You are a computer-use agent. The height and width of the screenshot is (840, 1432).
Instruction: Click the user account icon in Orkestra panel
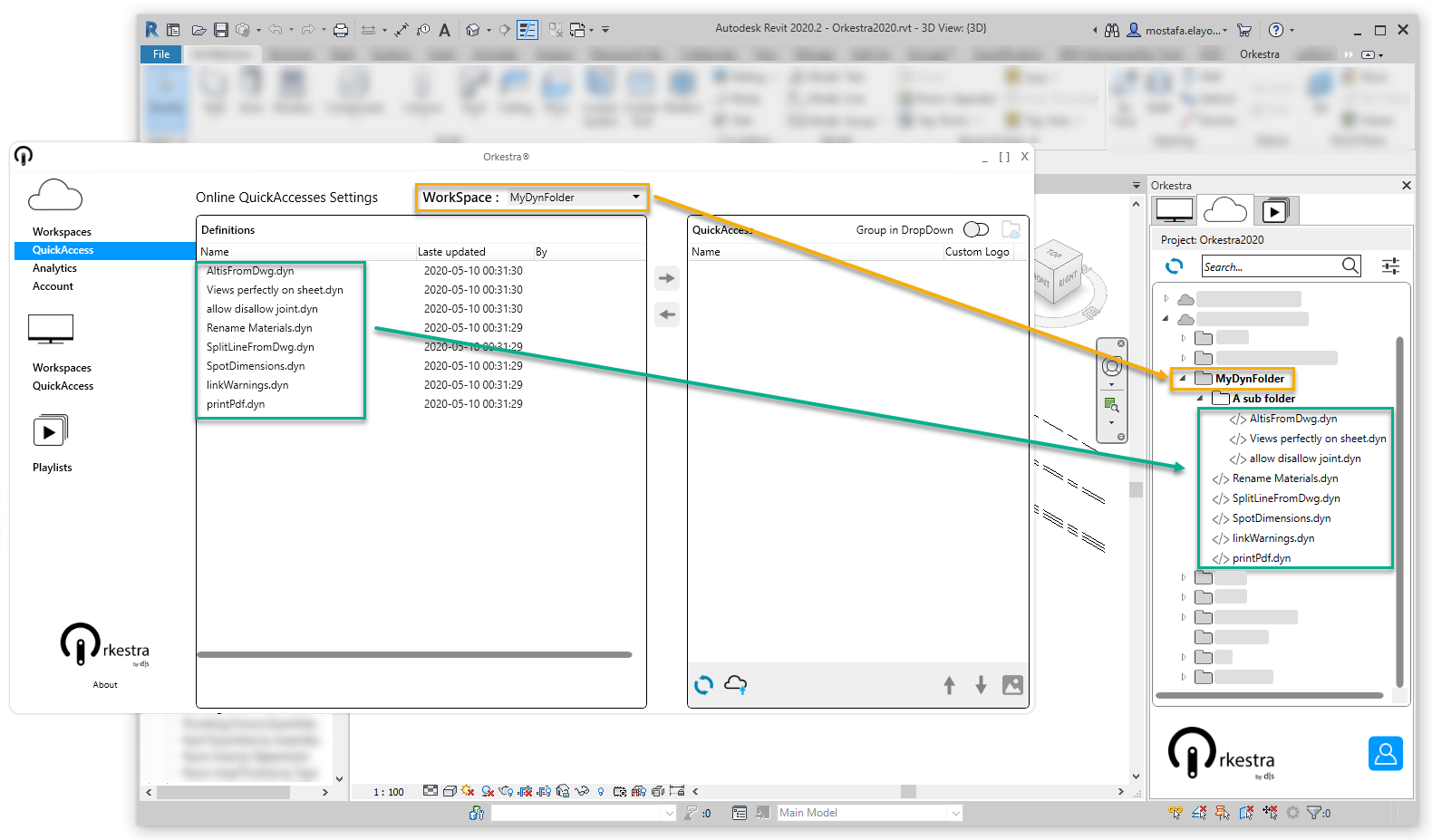[1385, 753]
